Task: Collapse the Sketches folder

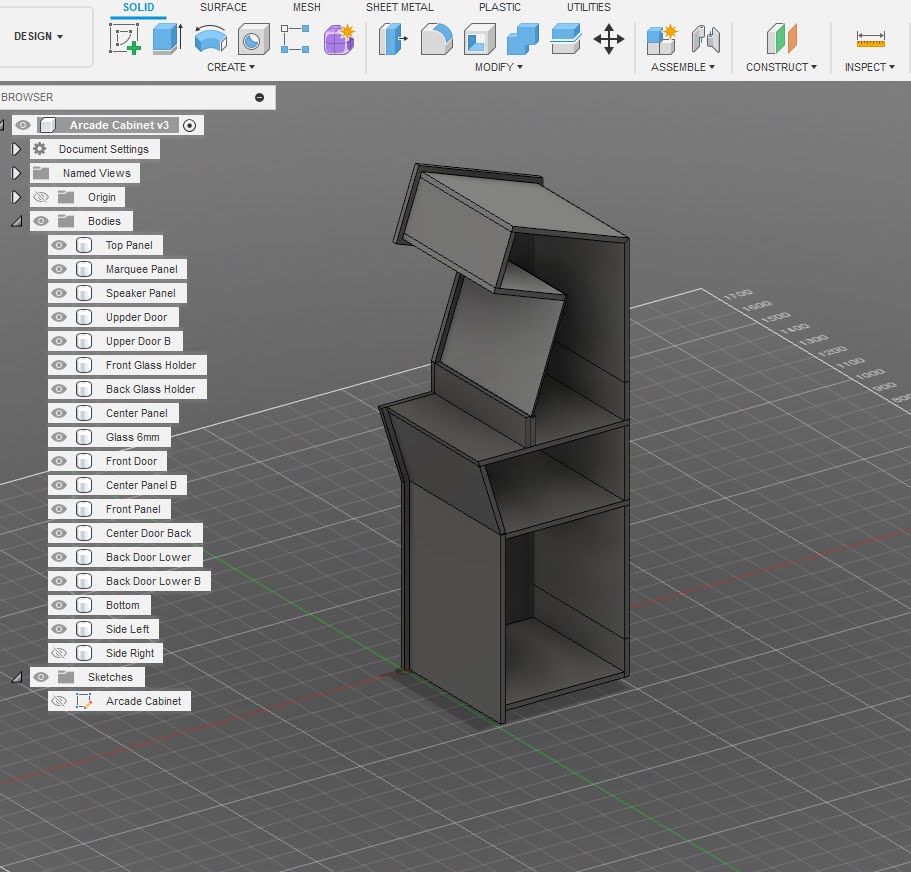Action: coord(17,677)
